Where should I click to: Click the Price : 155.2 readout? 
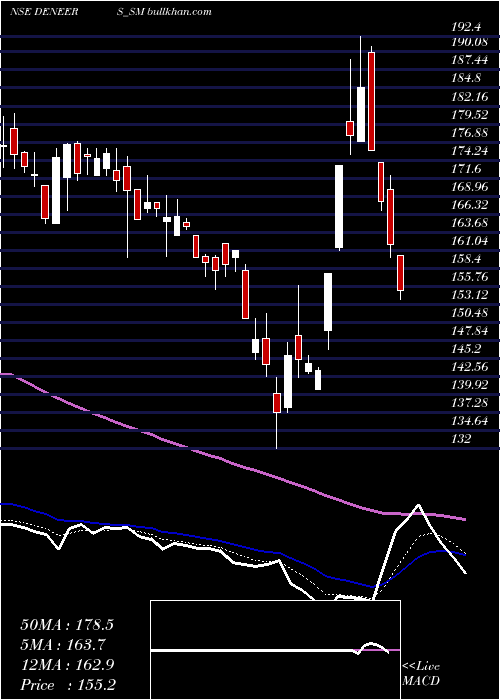pyautogui.click(x=70, y=685)
